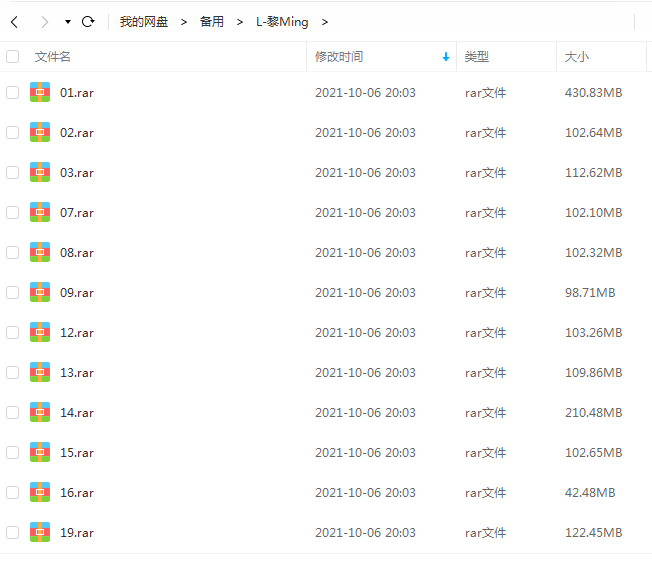Expand the breadcrumb chevron after L-黎Ming

[x=325, y=21]
